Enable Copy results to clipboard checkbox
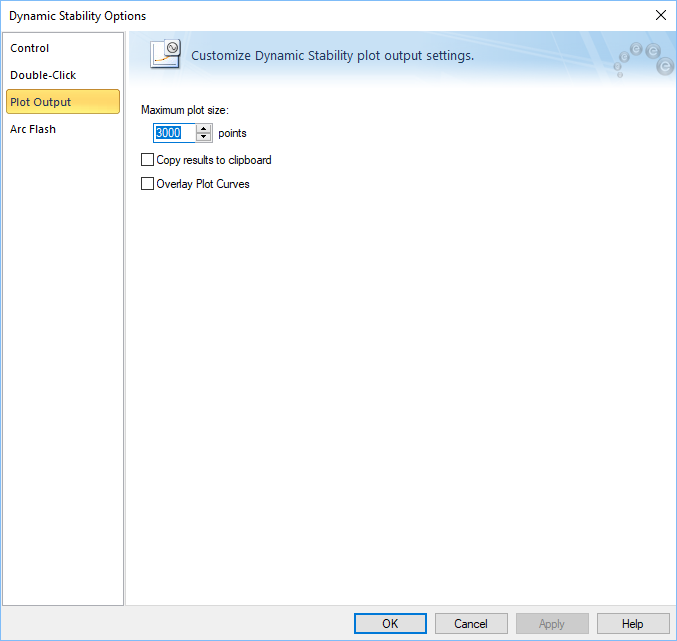This screenshot has width=677, height=641. [x=148, y=160]
